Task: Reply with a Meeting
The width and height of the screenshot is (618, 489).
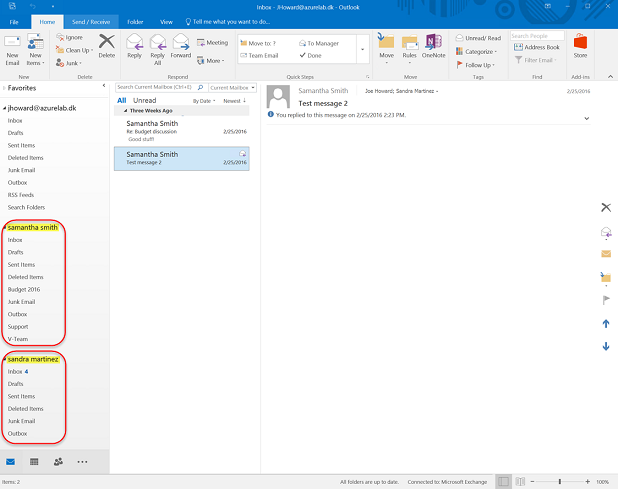Action: [212, 43]
